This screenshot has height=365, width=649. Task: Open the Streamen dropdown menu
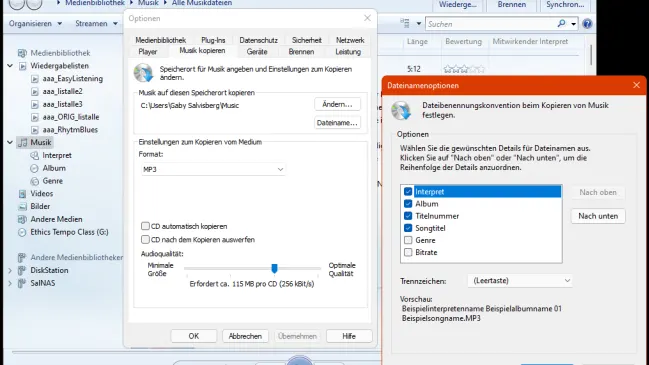coord(96,24)
